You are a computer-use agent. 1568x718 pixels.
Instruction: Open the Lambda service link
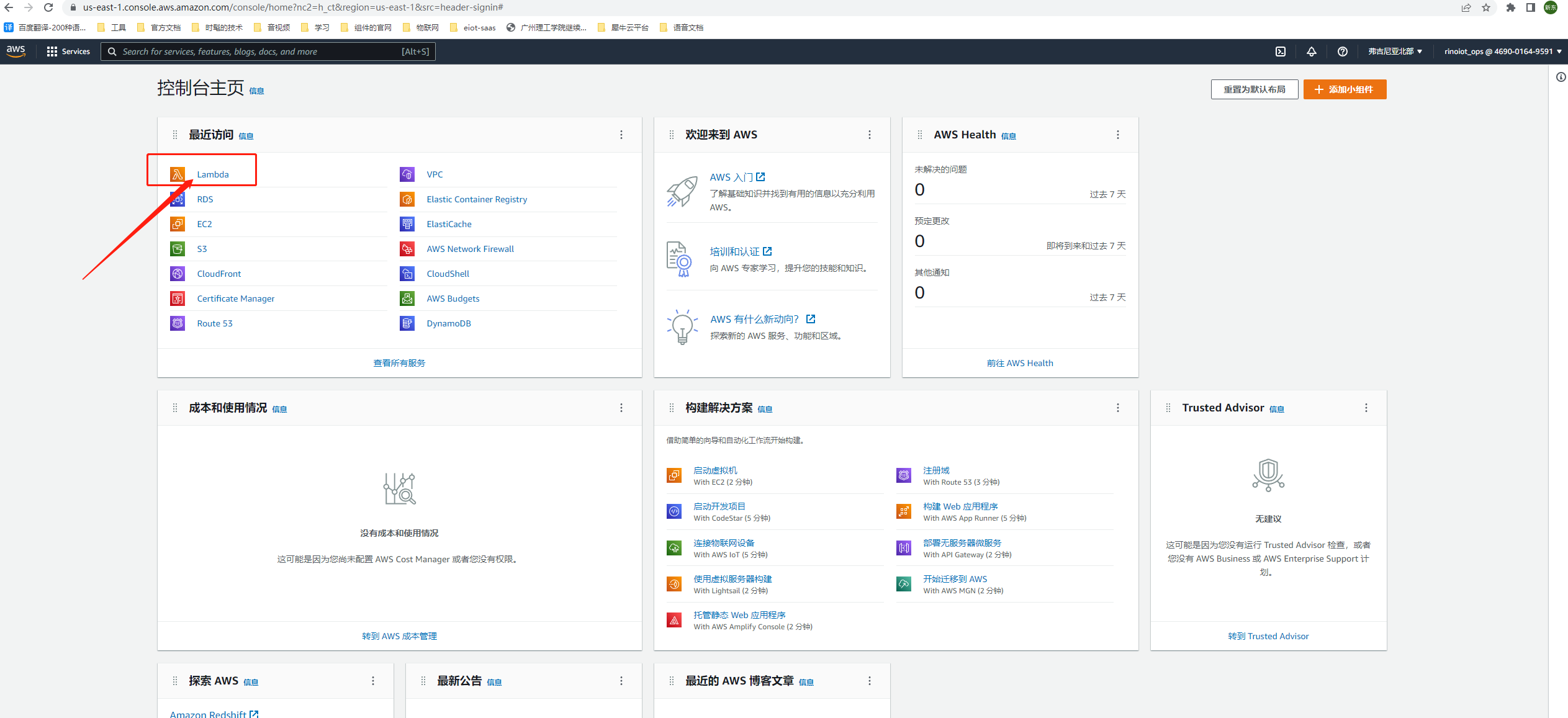click(x=213, y=174)
